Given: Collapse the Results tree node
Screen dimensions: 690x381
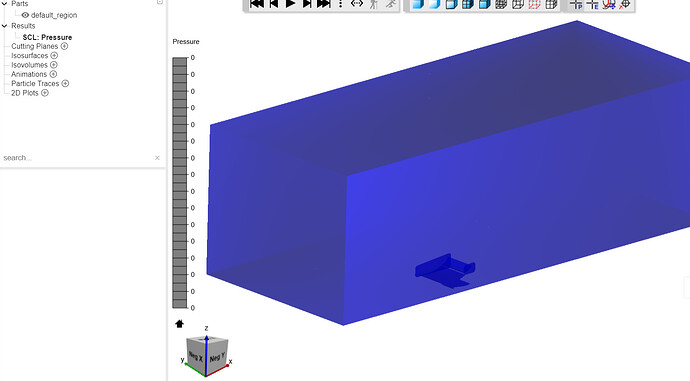Looking at the screenshot, I should click(x=4, y=26).
